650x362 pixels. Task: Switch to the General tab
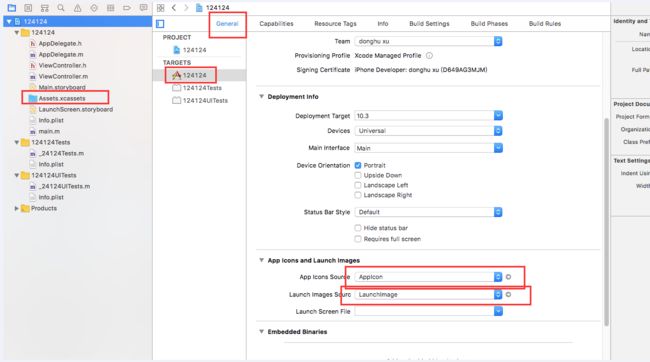click(x=227, y=24)
